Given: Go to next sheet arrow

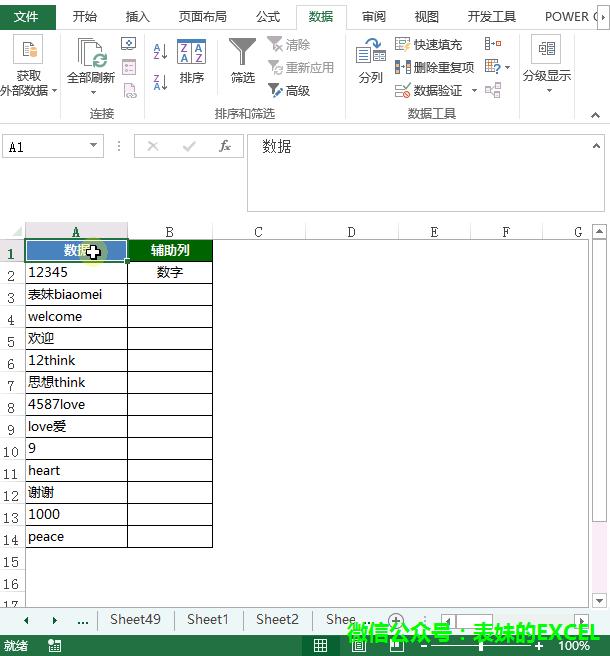Looking at the screenshot, I should tap(55, 620).
